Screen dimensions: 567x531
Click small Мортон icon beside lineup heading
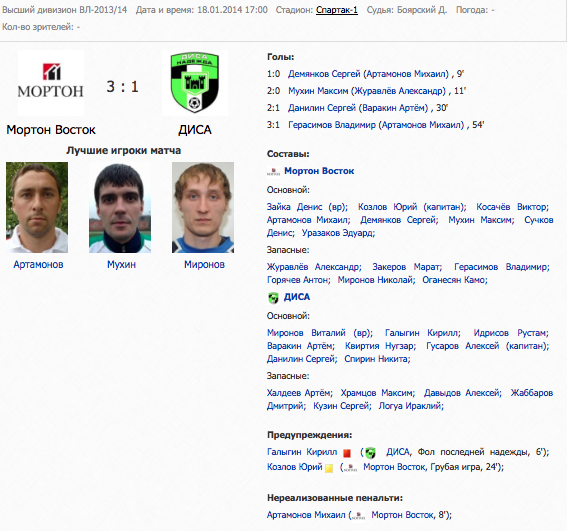[x=273, y=171]
